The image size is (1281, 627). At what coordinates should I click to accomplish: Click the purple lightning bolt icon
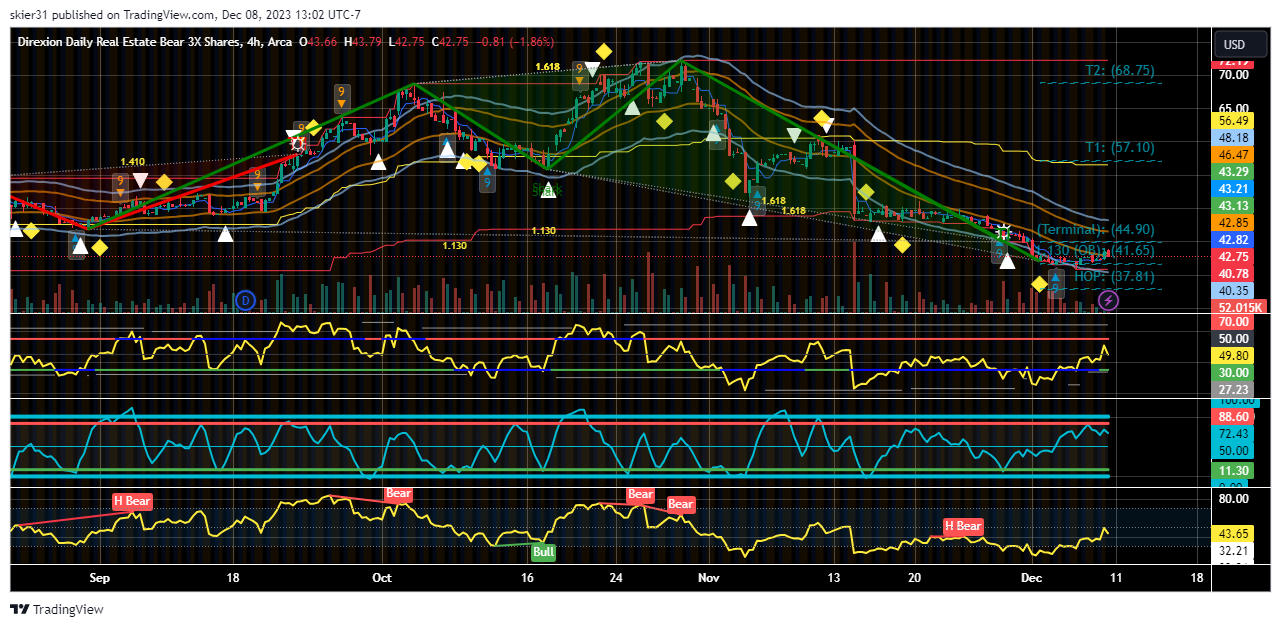click(1108, 299)
